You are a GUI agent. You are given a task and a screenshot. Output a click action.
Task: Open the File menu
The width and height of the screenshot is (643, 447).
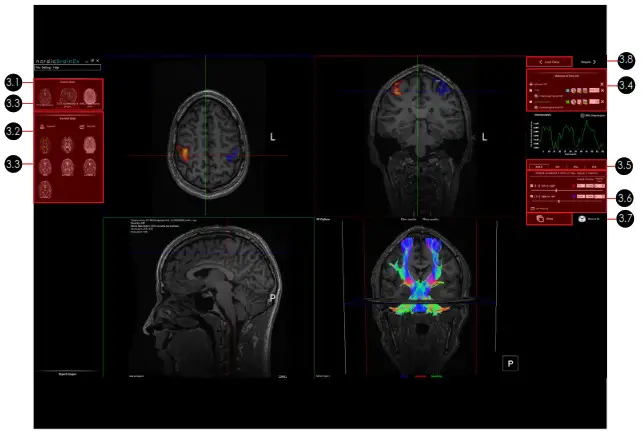pyautogui.click(x=37, y=67)
